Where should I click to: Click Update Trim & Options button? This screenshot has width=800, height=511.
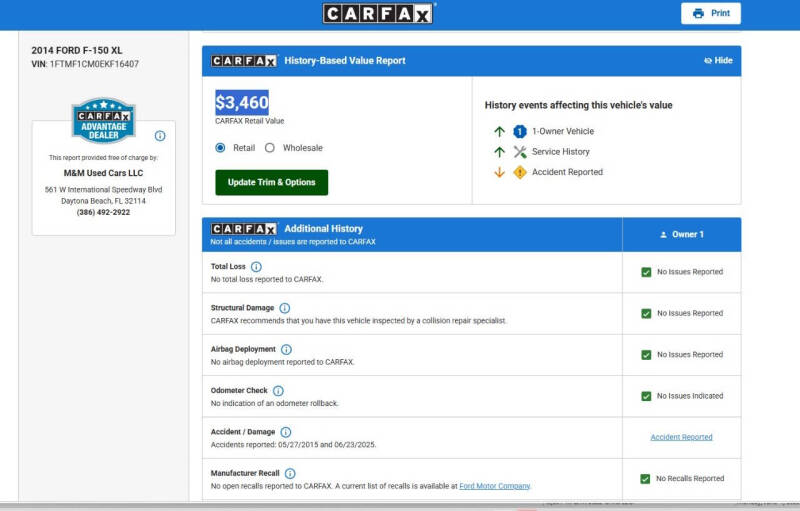[x=271, y=182]
